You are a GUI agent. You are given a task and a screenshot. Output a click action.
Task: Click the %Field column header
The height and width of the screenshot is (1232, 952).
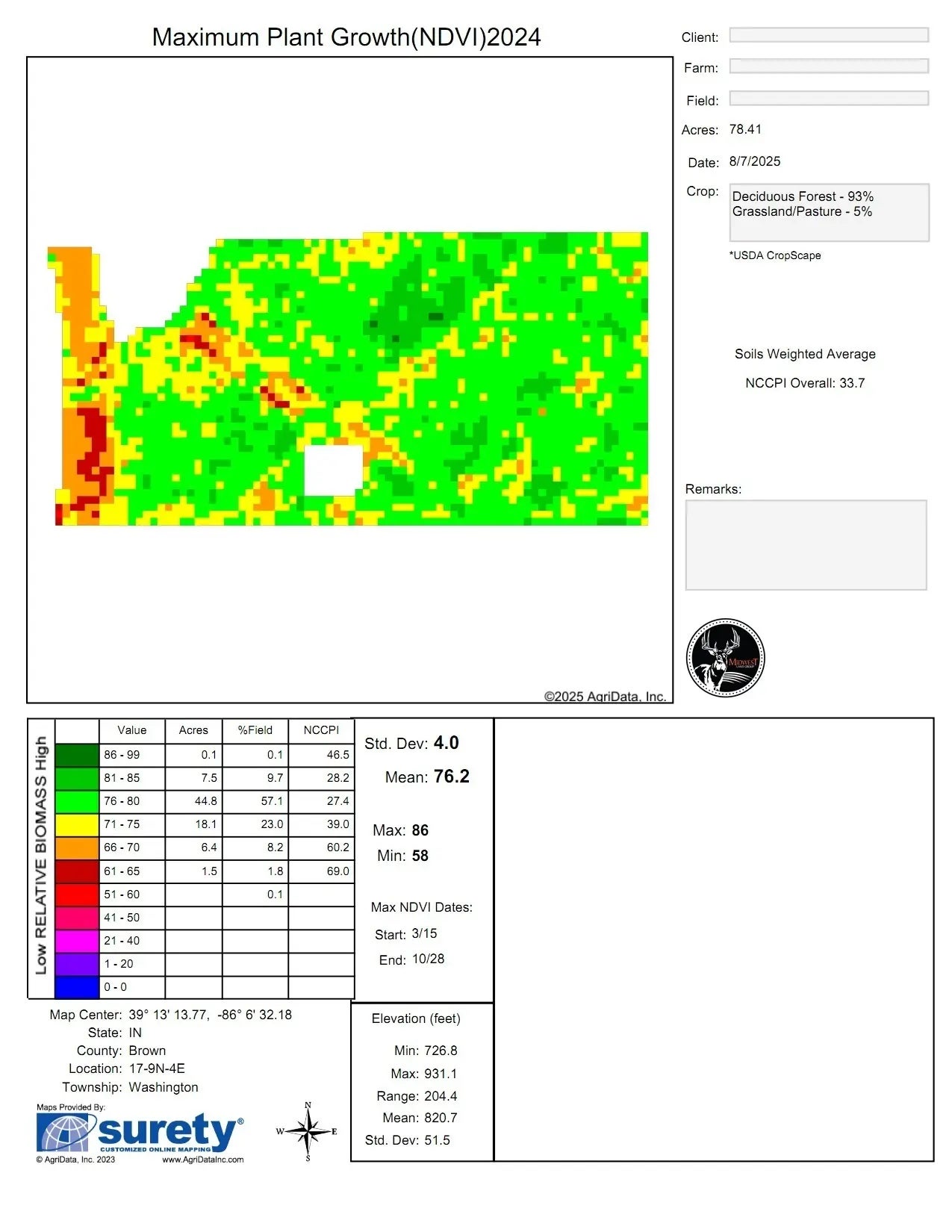coord(255,730)
